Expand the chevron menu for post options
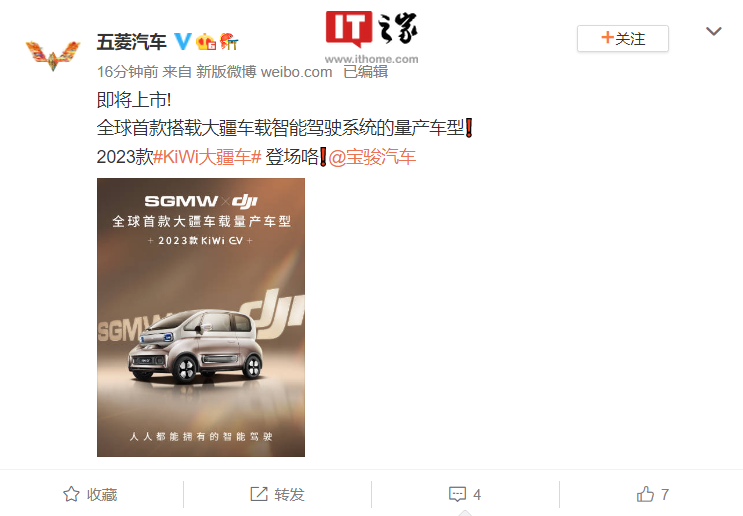This screenshot has height=516, width=743. tap(714, 31)
